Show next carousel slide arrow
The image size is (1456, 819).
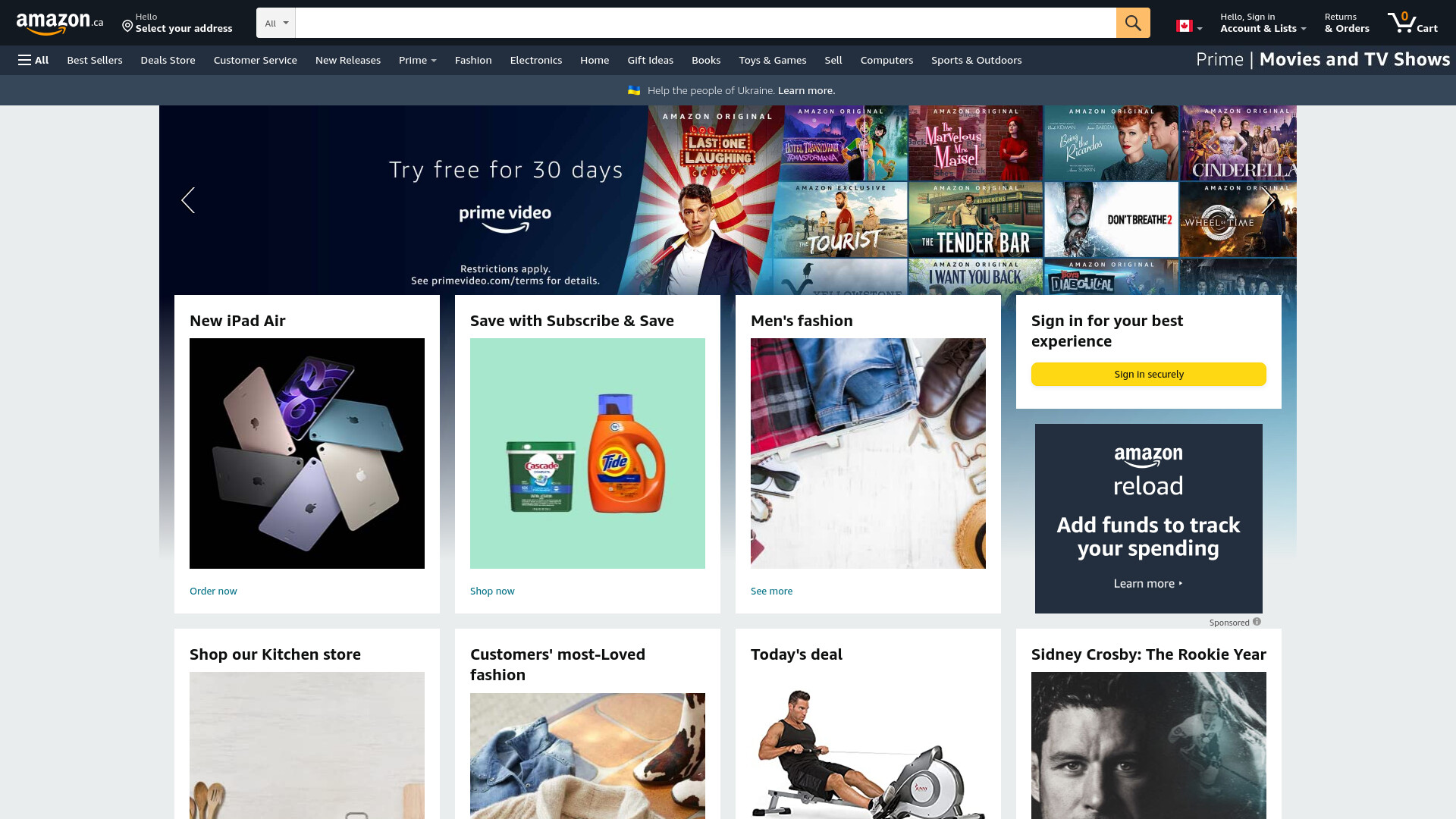click(1268, 200)
